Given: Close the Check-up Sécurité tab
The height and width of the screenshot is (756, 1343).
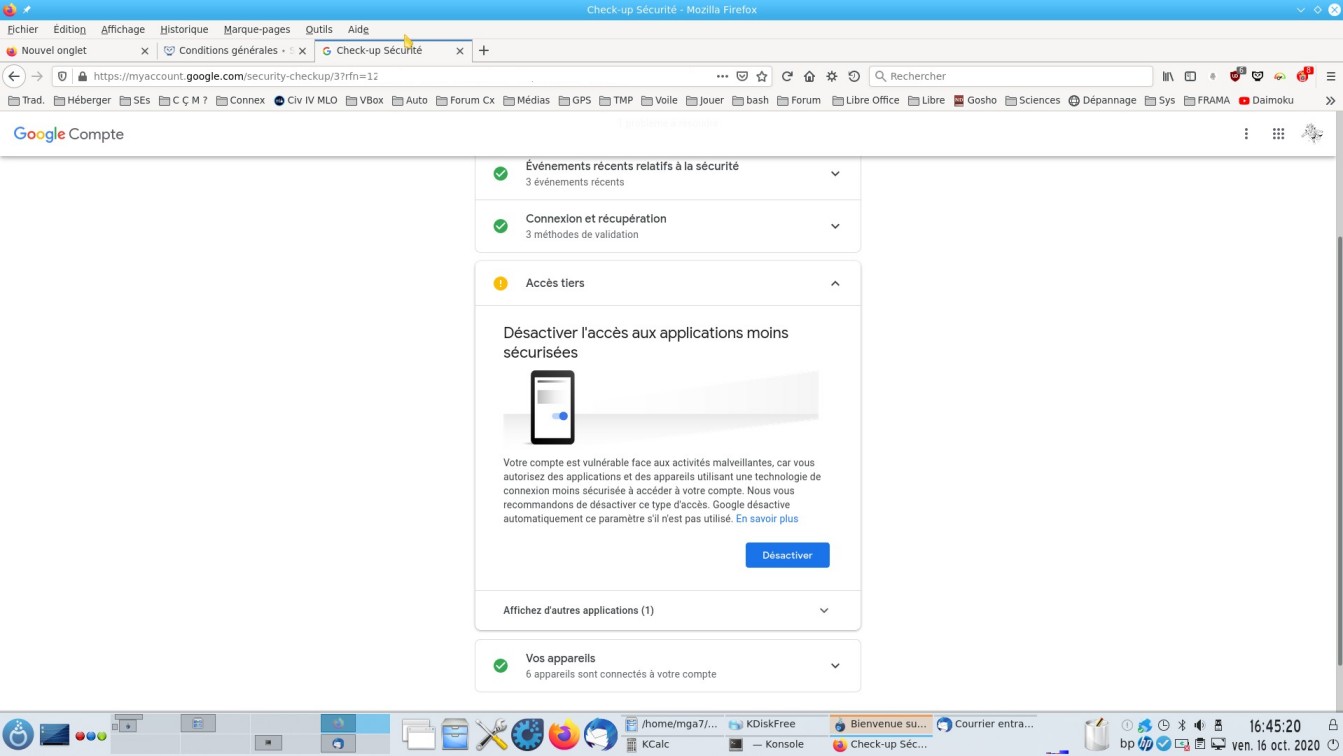Looking at the screenshot, I should (460, 50).
